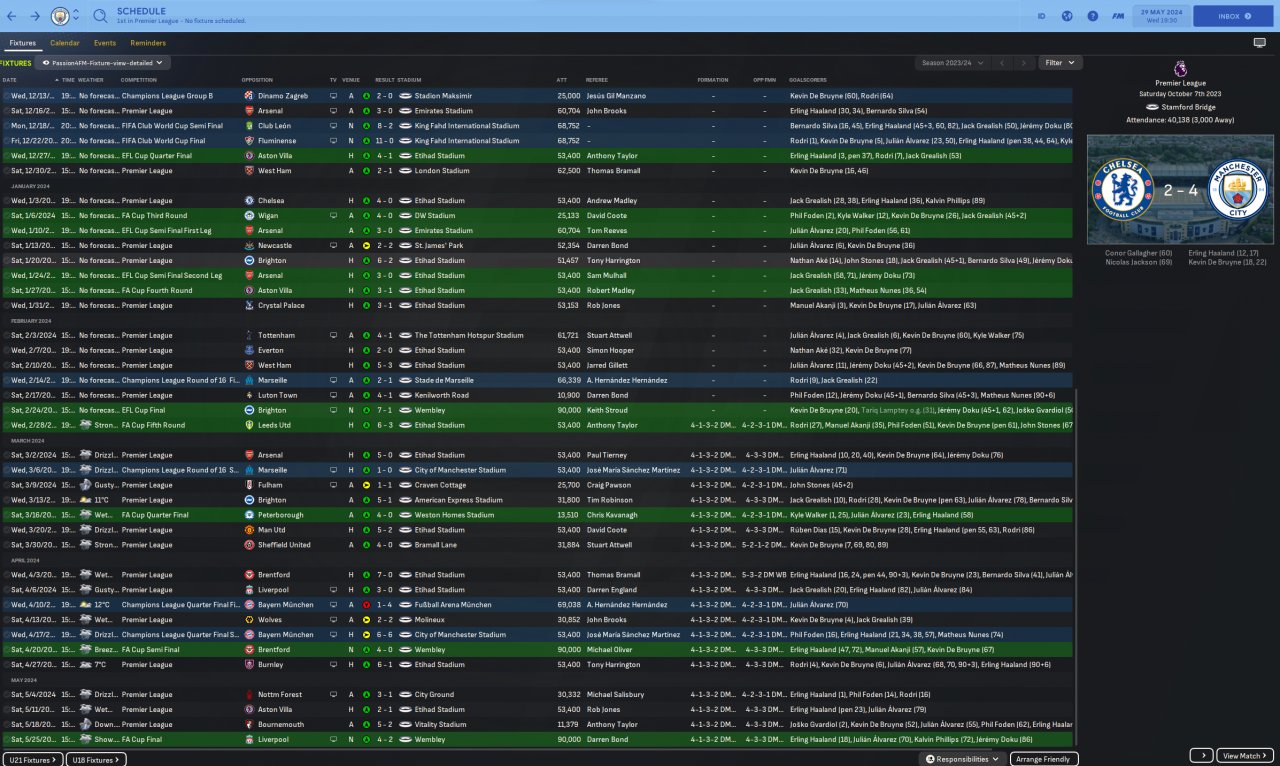The height and width of the screenshot is (766, 1280).
Task: Click the Tottenham club badge
Action: pyautogui.click(x=249, y=336)
